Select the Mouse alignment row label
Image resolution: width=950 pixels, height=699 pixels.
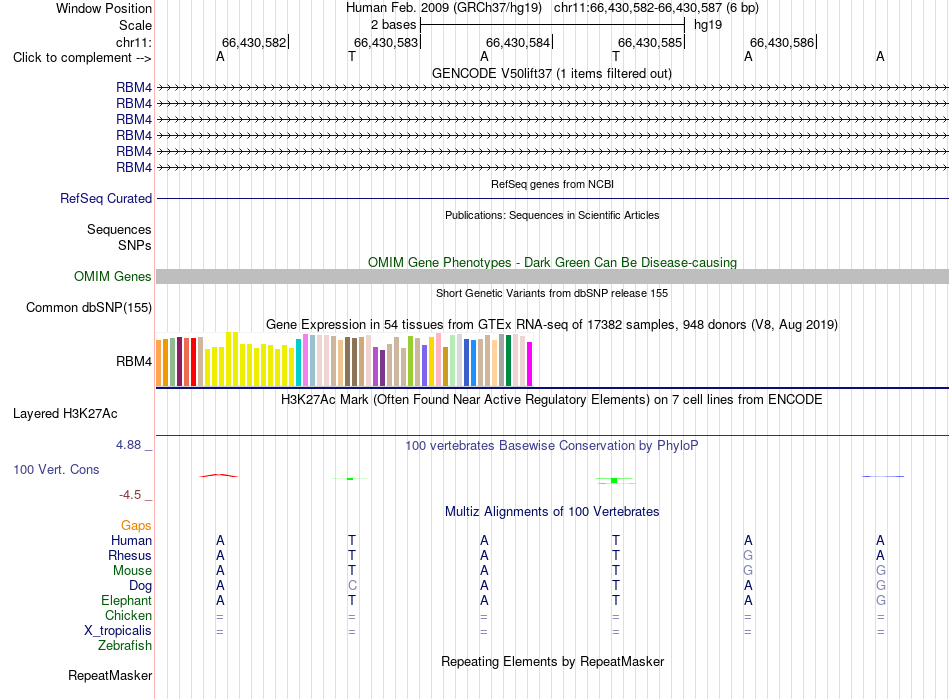point(132,571)
